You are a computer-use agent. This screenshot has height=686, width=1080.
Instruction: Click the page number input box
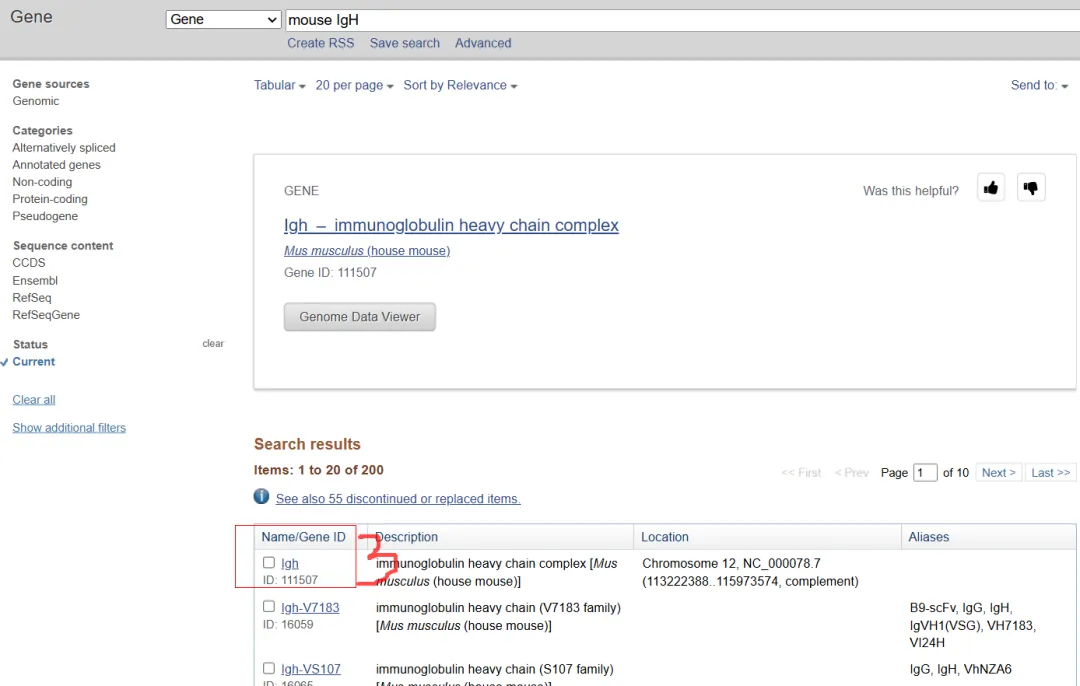[x=925, y=472]
